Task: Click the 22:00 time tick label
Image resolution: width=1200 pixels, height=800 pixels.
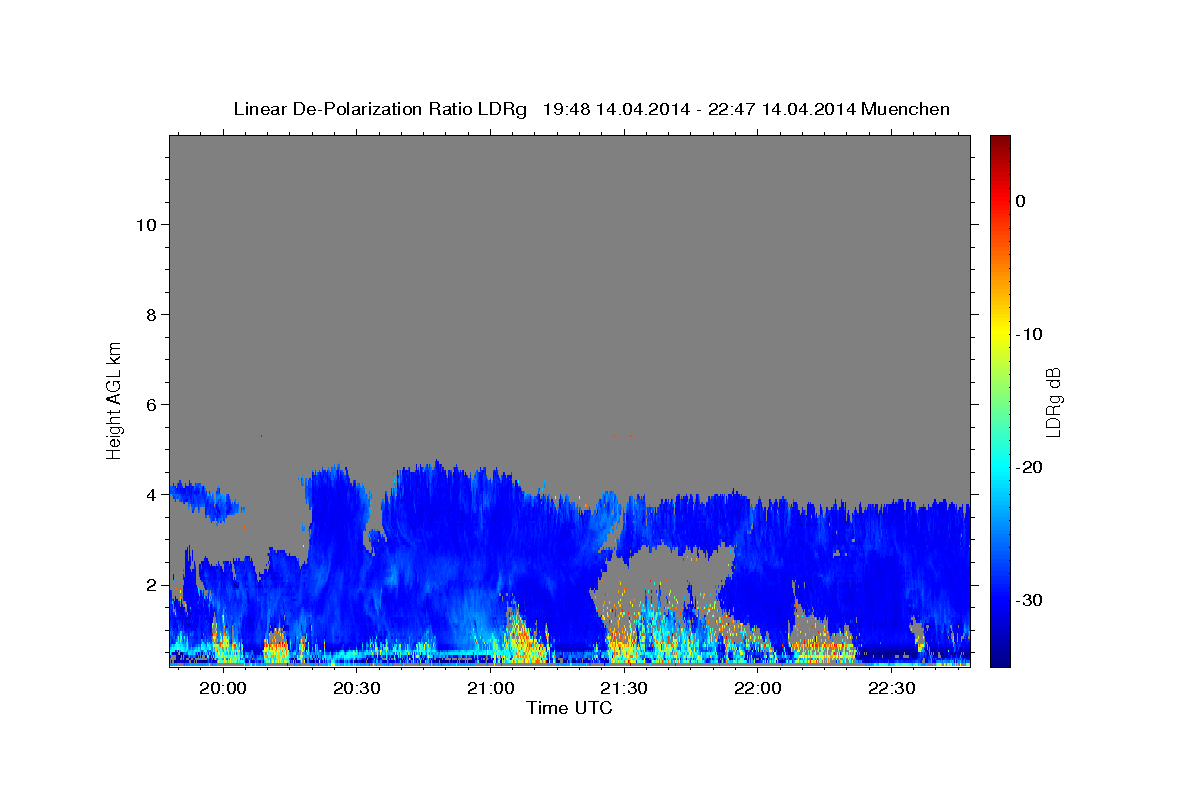Action: [x=758, y=689]
